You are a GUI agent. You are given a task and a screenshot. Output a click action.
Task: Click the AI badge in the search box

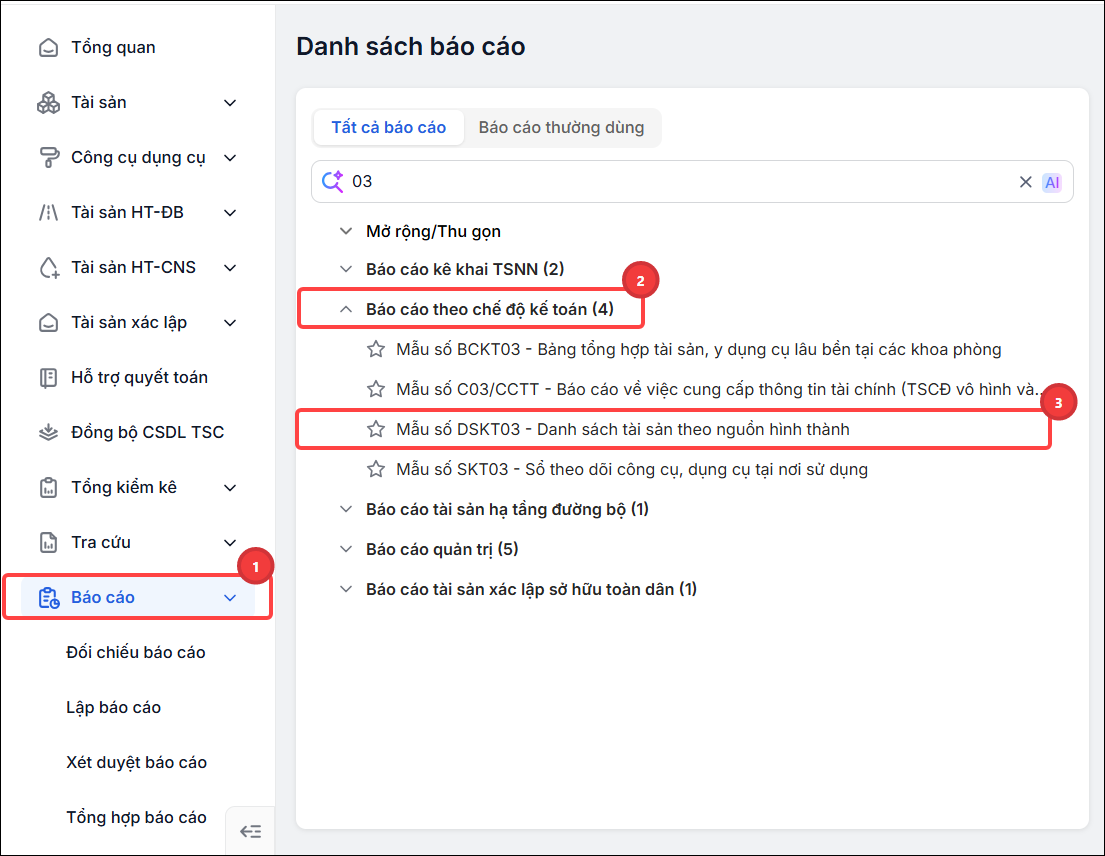coord(1051,182)
